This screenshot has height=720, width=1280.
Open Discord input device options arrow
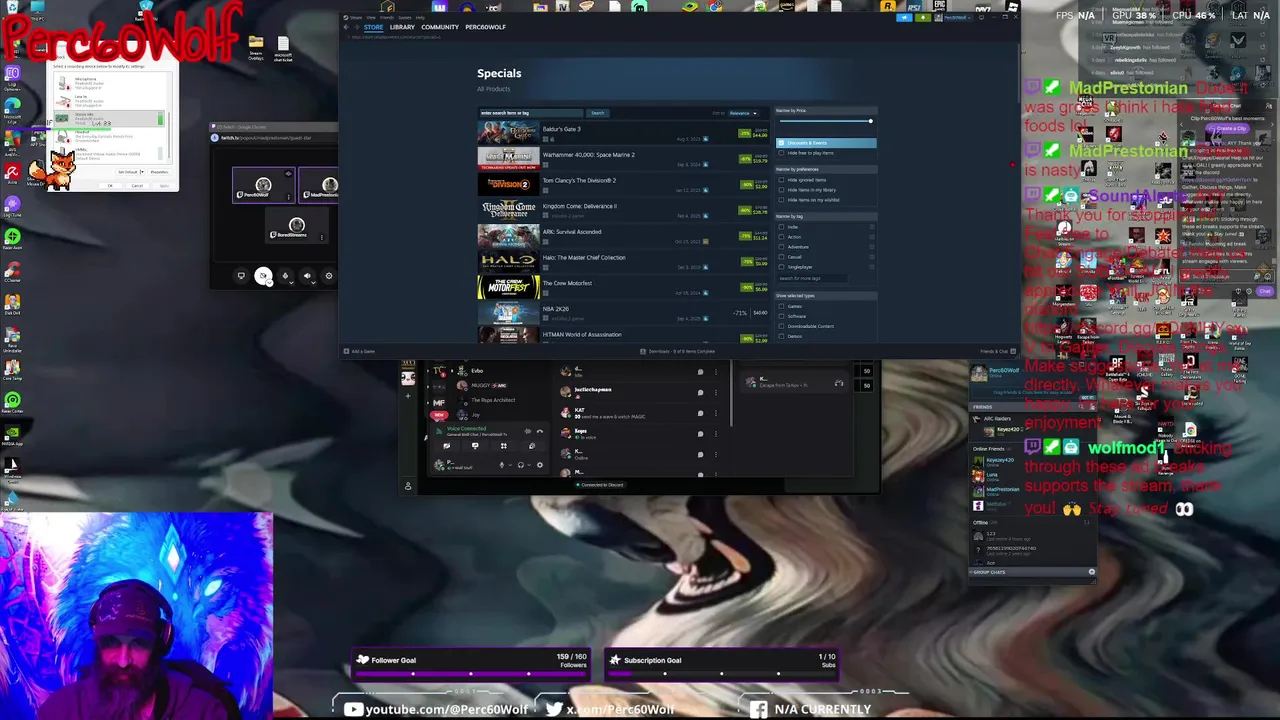tap(510, 465)
